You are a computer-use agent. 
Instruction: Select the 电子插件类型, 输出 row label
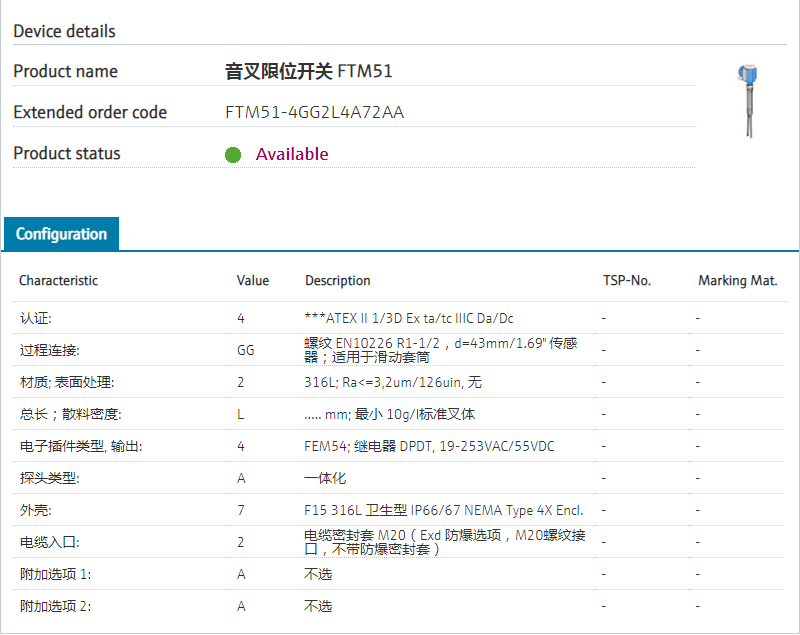pos(81,446)
